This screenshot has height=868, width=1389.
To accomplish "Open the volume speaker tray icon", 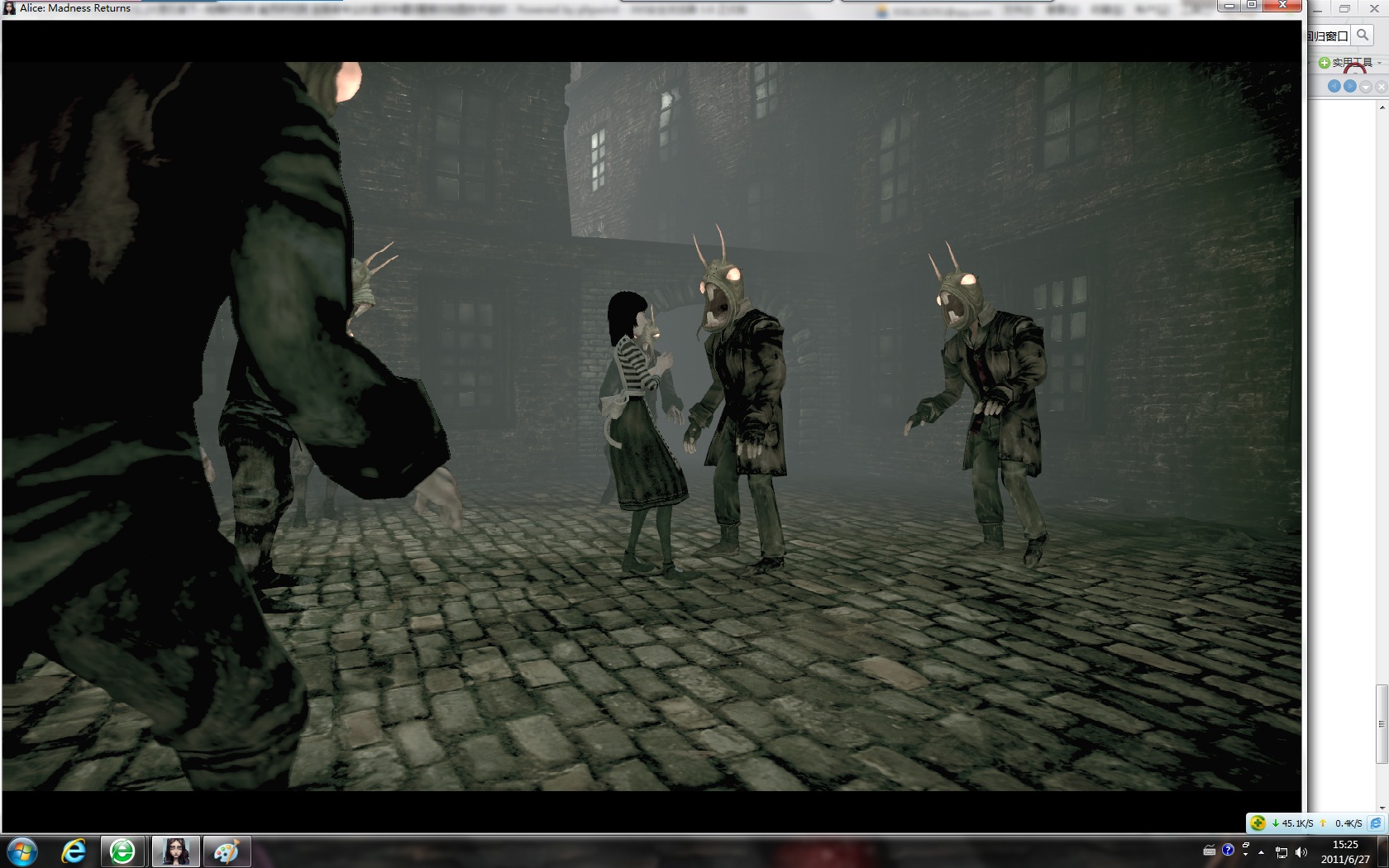I will pyautogui.click(x=1302, y=852).
